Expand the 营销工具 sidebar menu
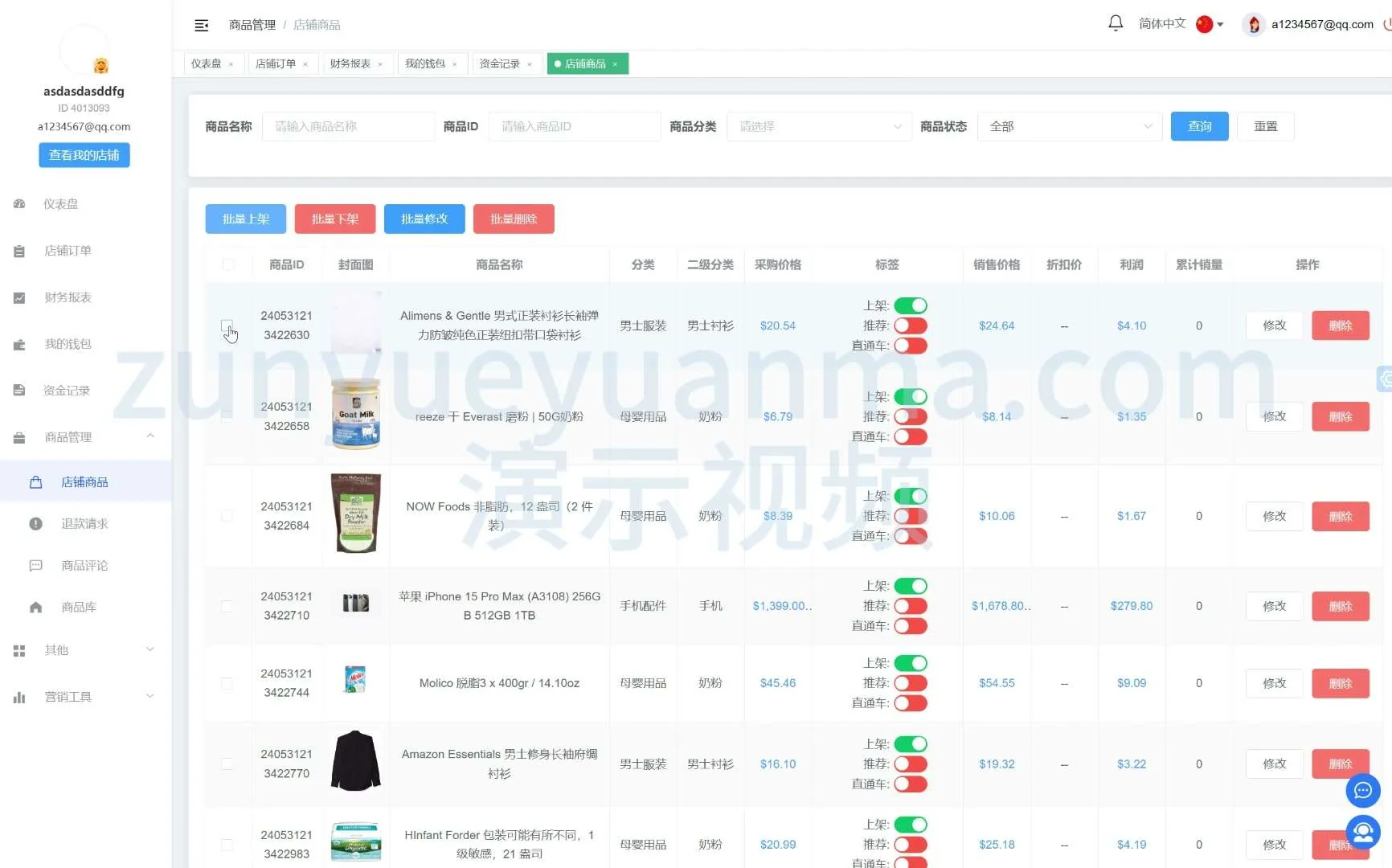Viewport: 1392px width, 868px height. point(84,697)
